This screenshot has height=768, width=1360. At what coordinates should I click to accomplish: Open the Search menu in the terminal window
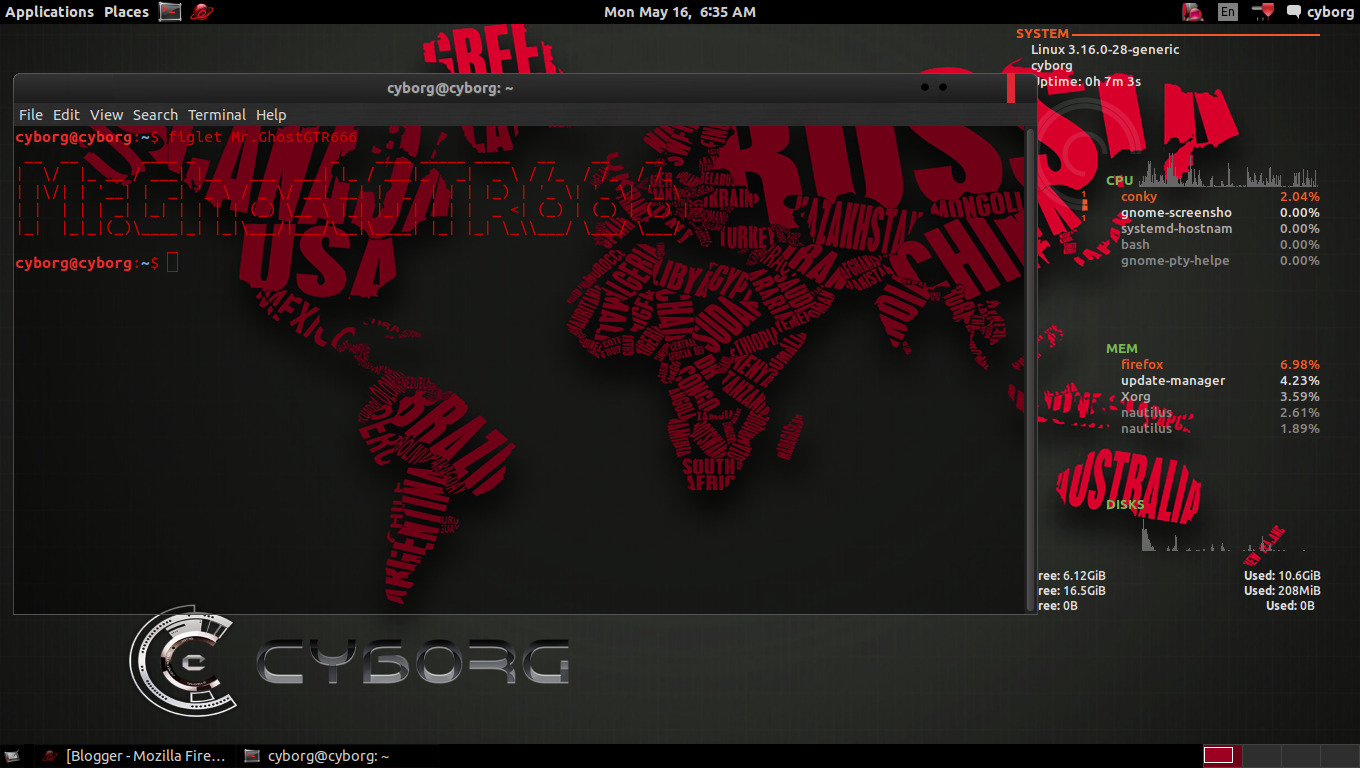pos(155,114)
